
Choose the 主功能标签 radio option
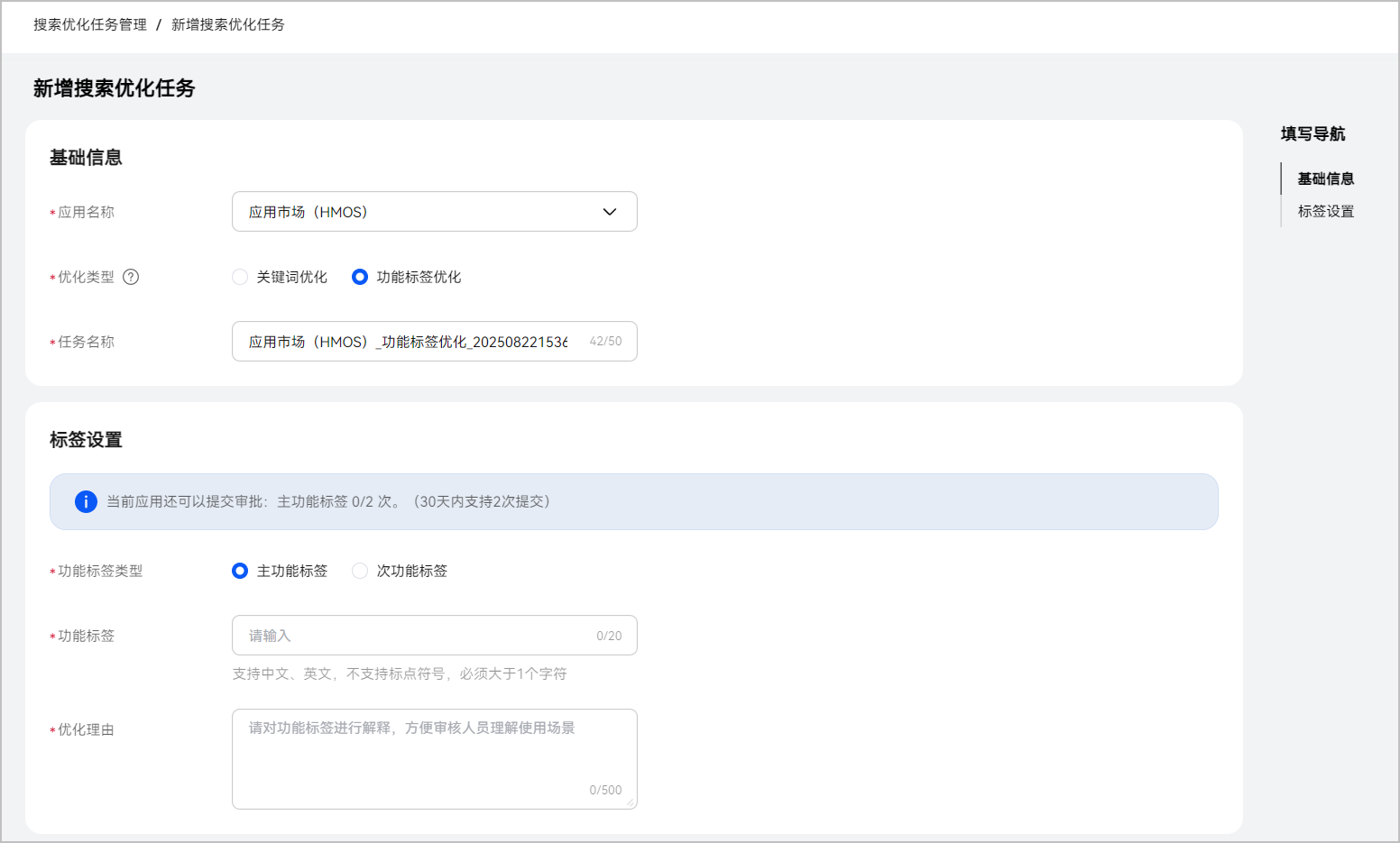240,571
